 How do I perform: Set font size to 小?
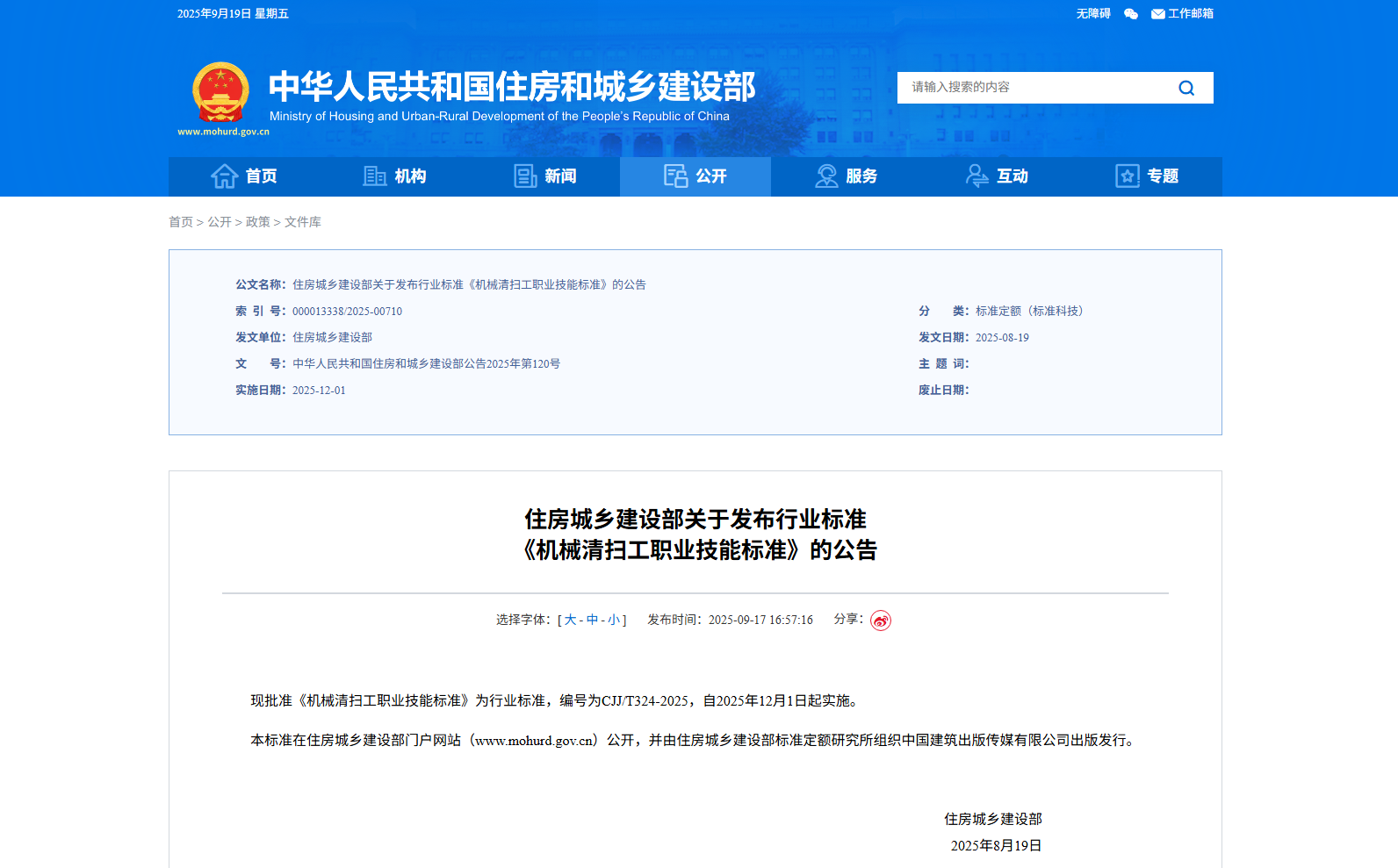point(613,620)
